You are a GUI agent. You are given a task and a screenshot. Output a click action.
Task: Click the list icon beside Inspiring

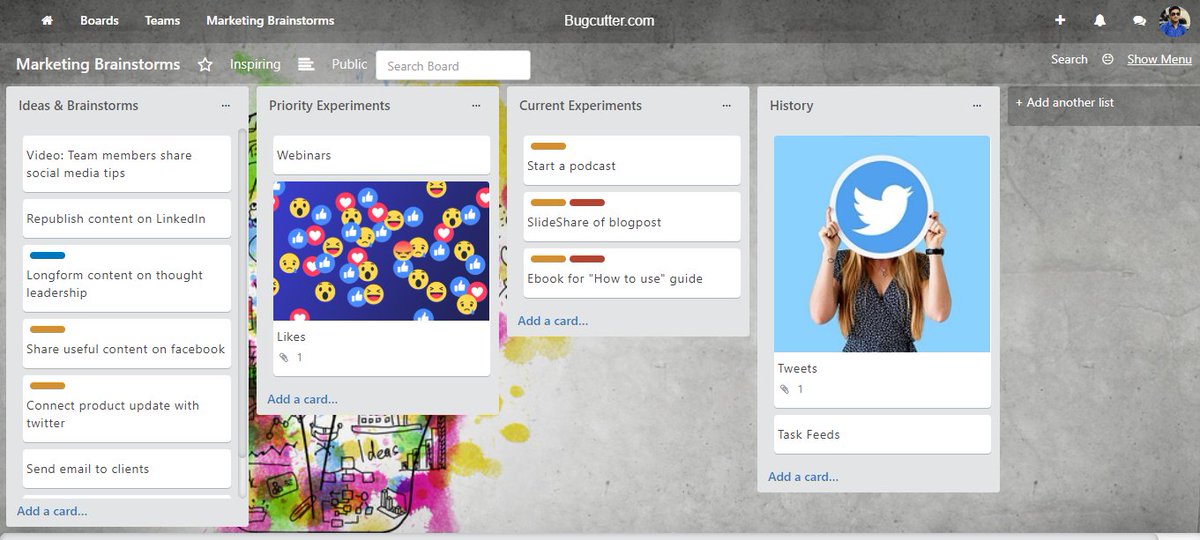coord(306,64)
